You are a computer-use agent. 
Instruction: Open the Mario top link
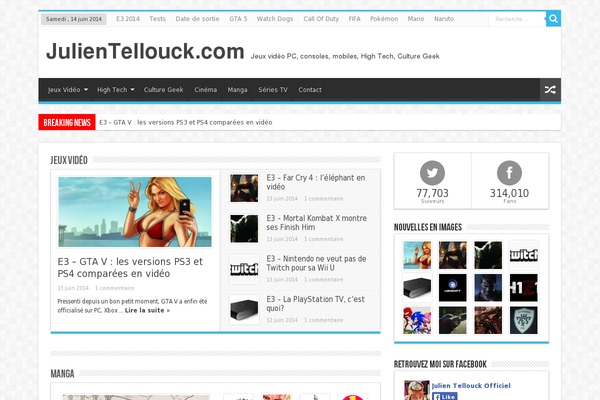[416, 19]
